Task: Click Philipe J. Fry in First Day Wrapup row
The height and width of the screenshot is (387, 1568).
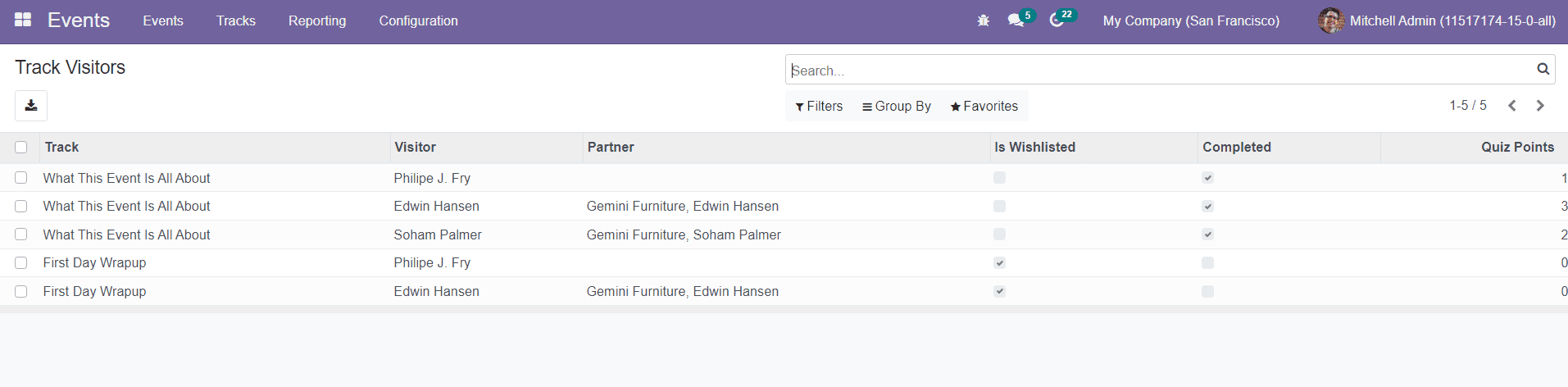Action: 432,263
